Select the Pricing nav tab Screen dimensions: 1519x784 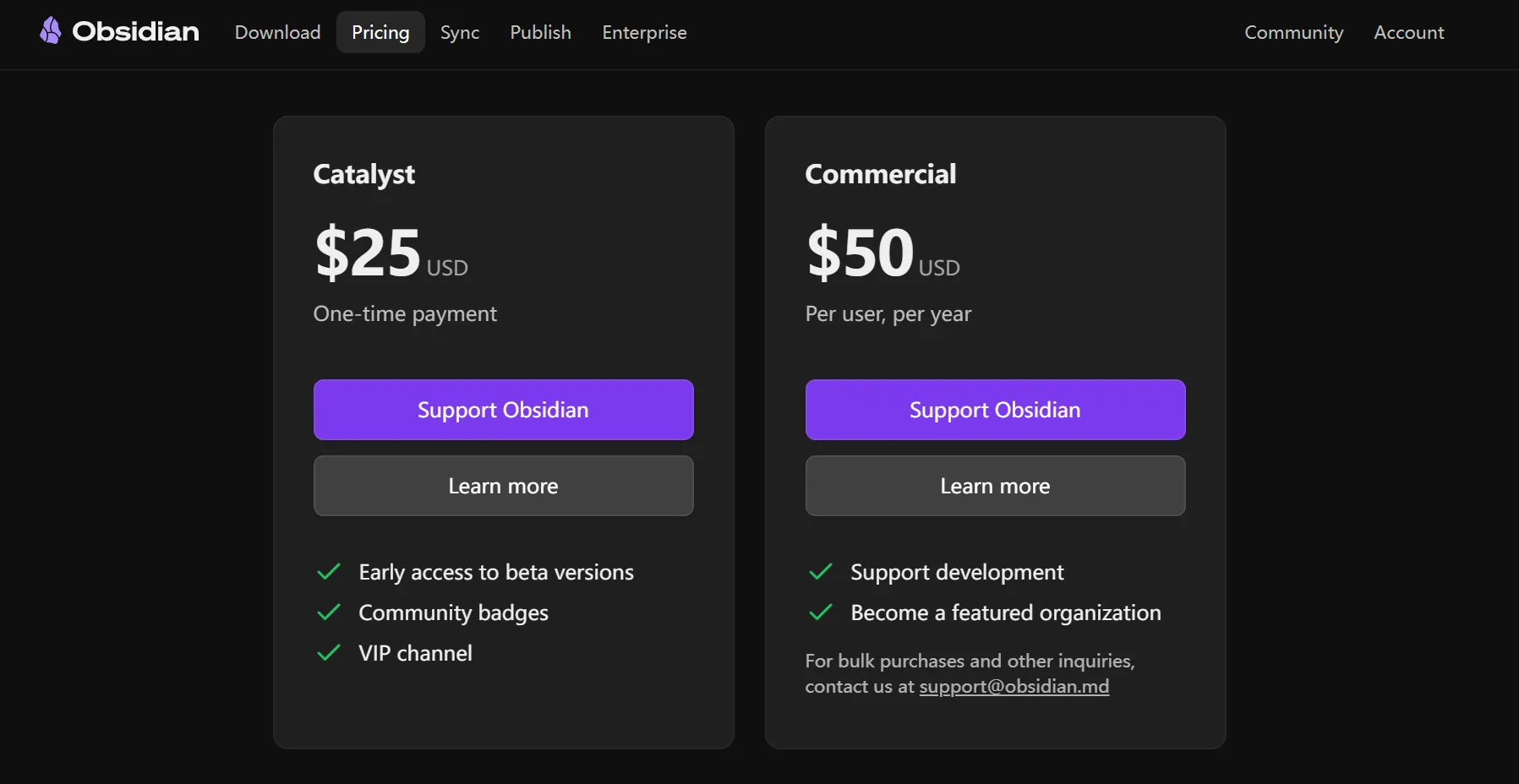tap(380, 32)
